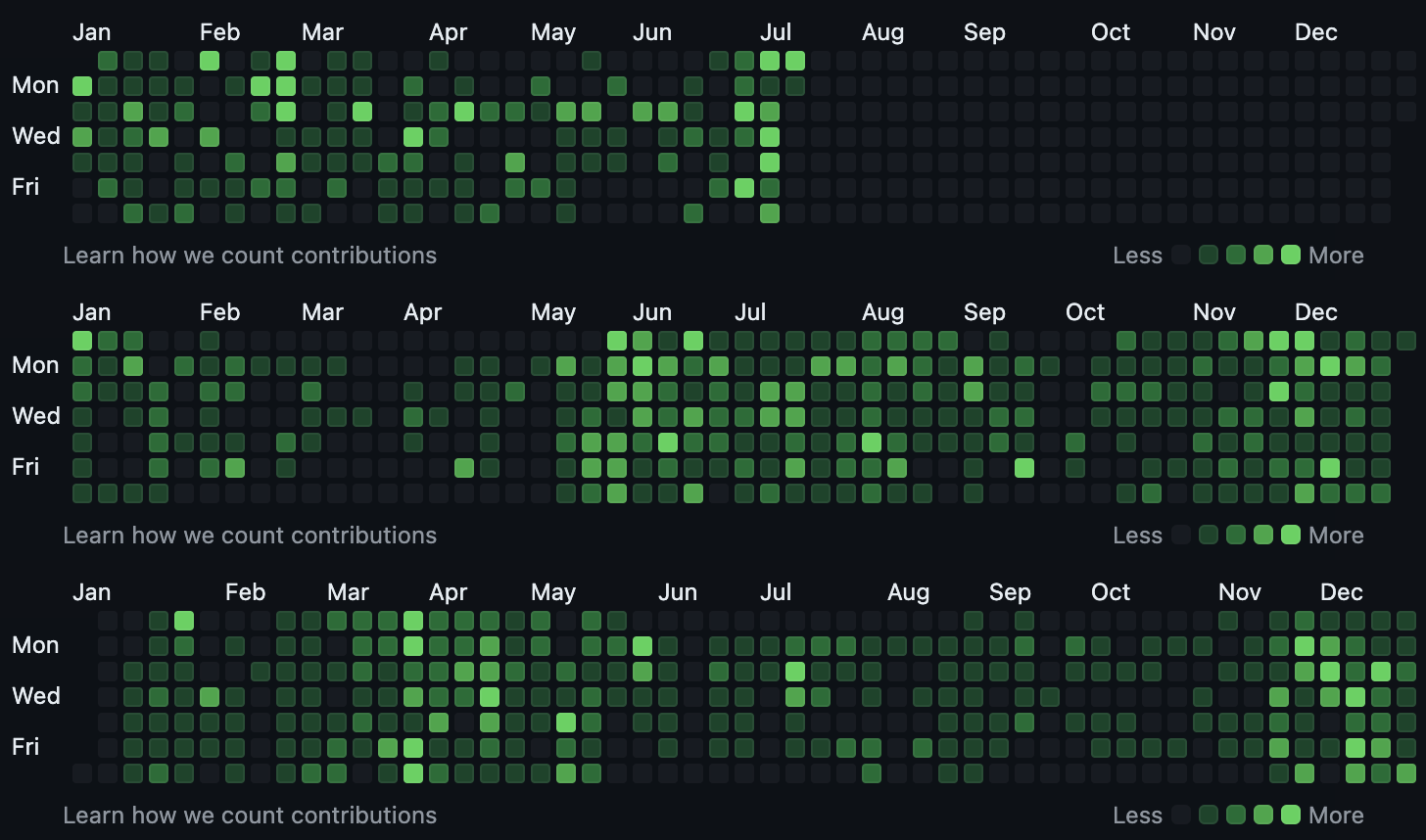
Task: Click the 'Mon' row label in the middle graph
Action: [35, 365]
